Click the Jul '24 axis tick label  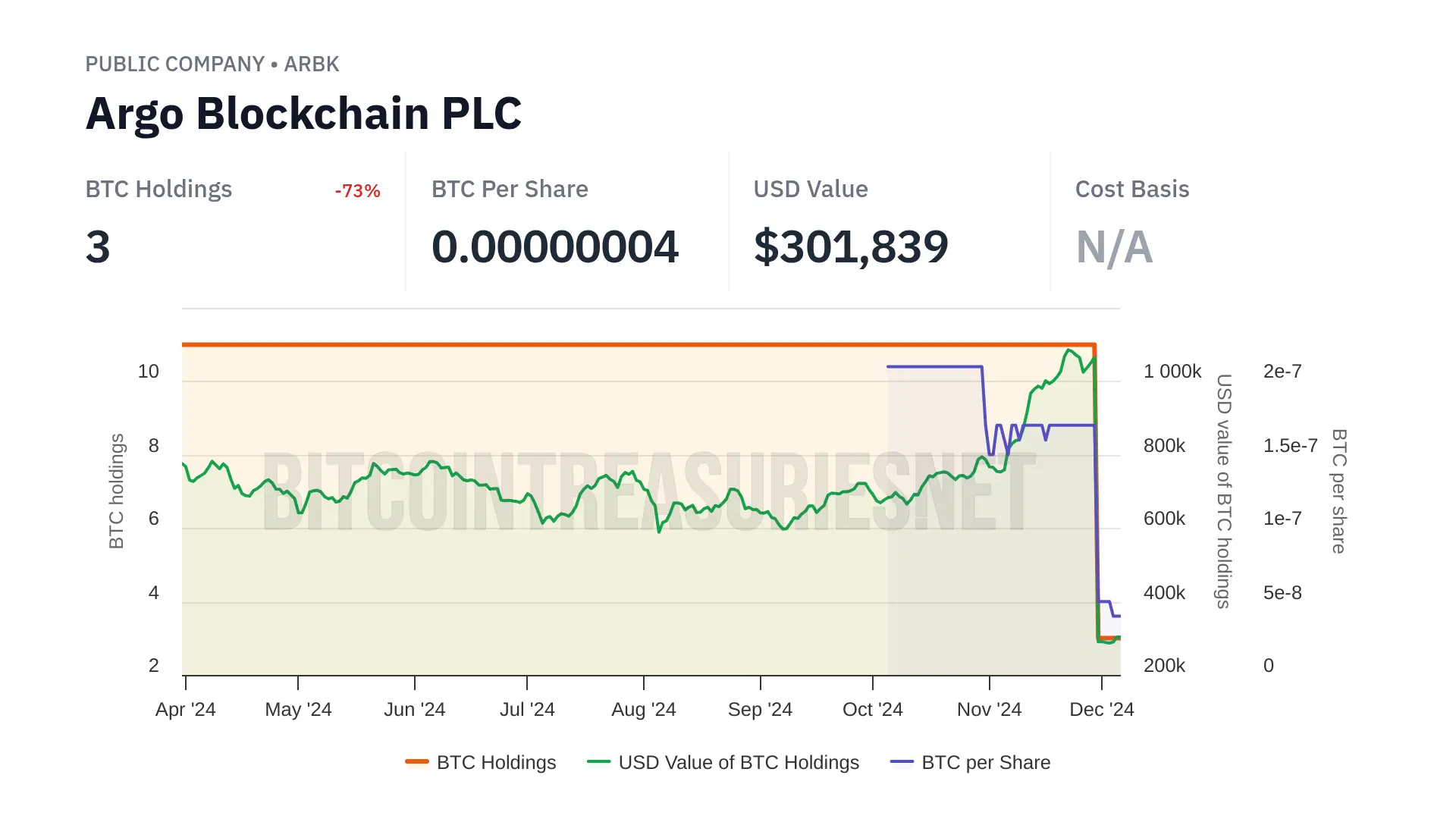tap(527, 710)
